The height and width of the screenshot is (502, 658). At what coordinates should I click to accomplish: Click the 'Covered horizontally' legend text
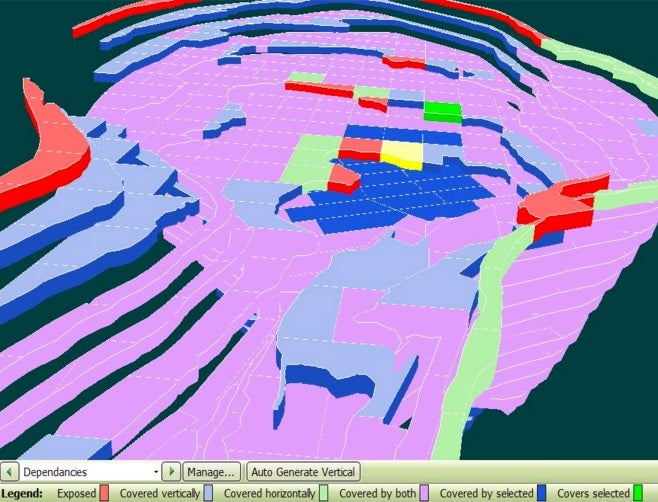tap(269, 494)
